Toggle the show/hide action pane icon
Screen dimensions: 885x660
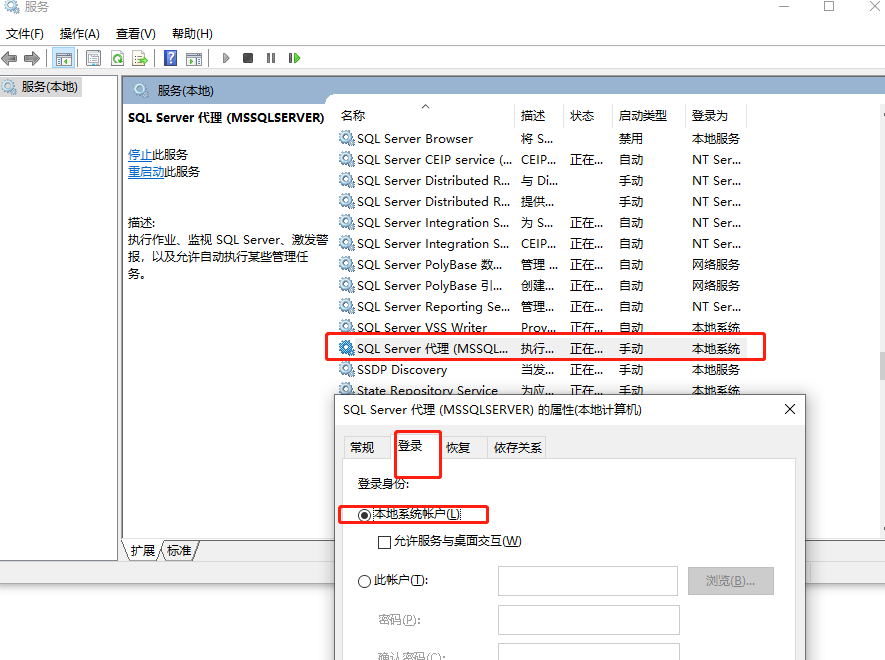[194, 58]
